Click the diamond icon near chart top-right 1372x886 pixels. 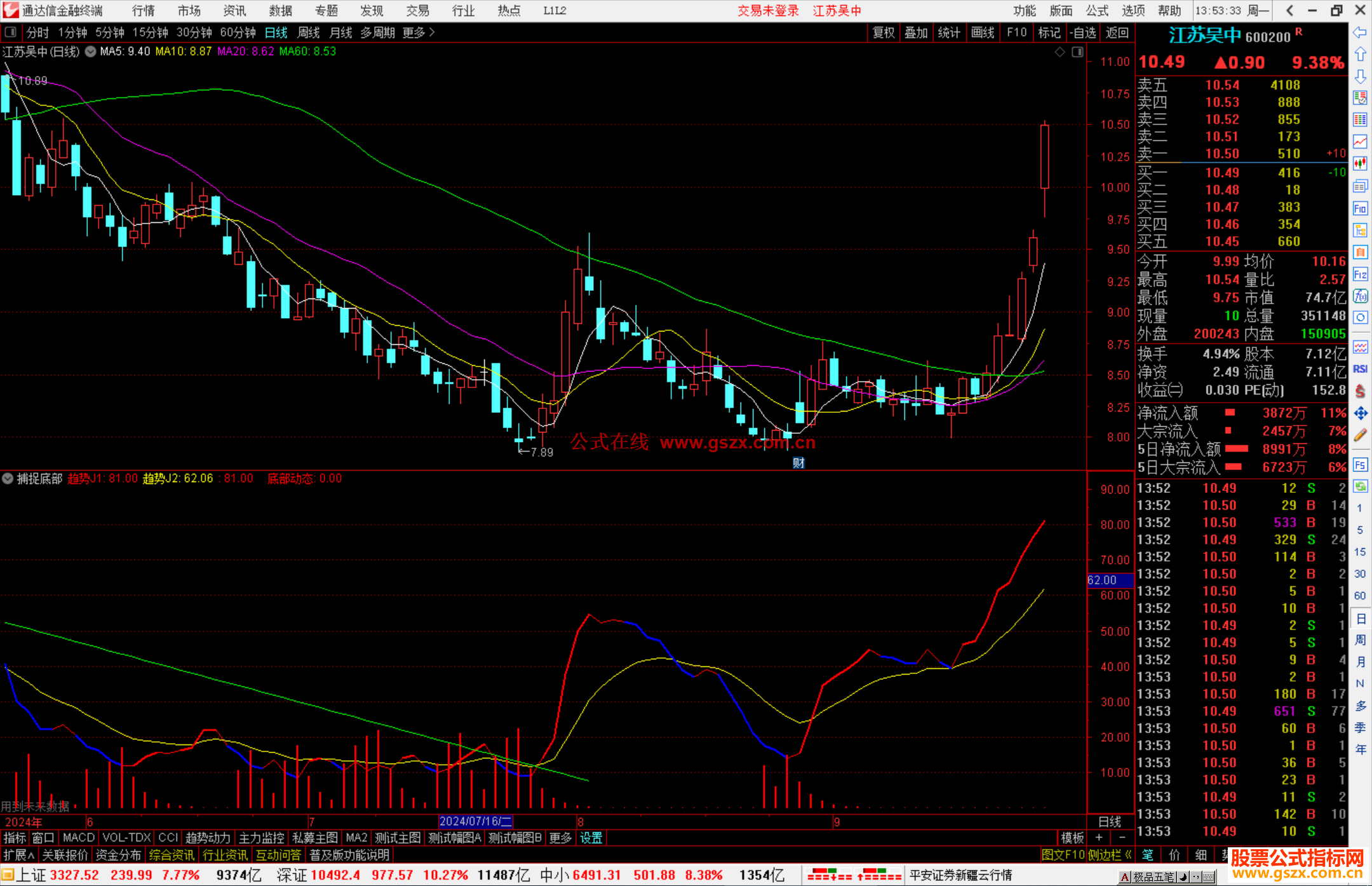[1059, 52]
